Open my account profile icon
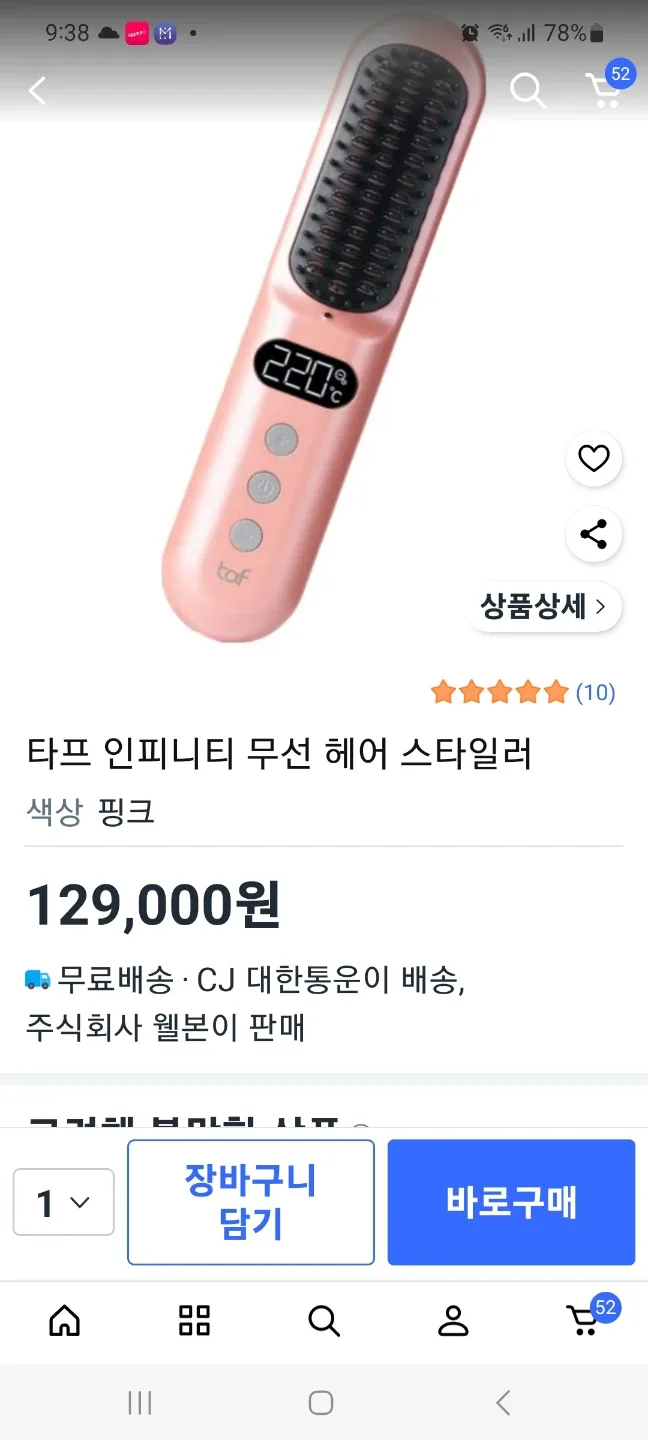Screen dimensions: 648x1440 453,1321
